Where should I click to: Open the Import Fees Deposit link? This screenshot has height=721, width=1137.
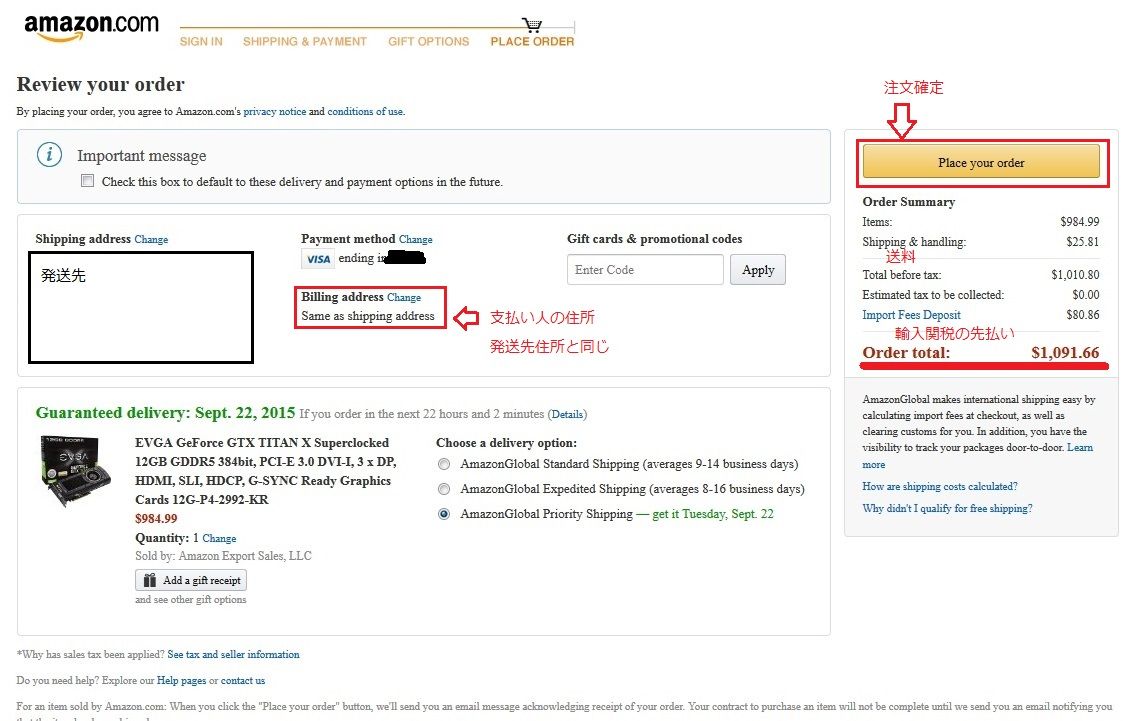911,315
